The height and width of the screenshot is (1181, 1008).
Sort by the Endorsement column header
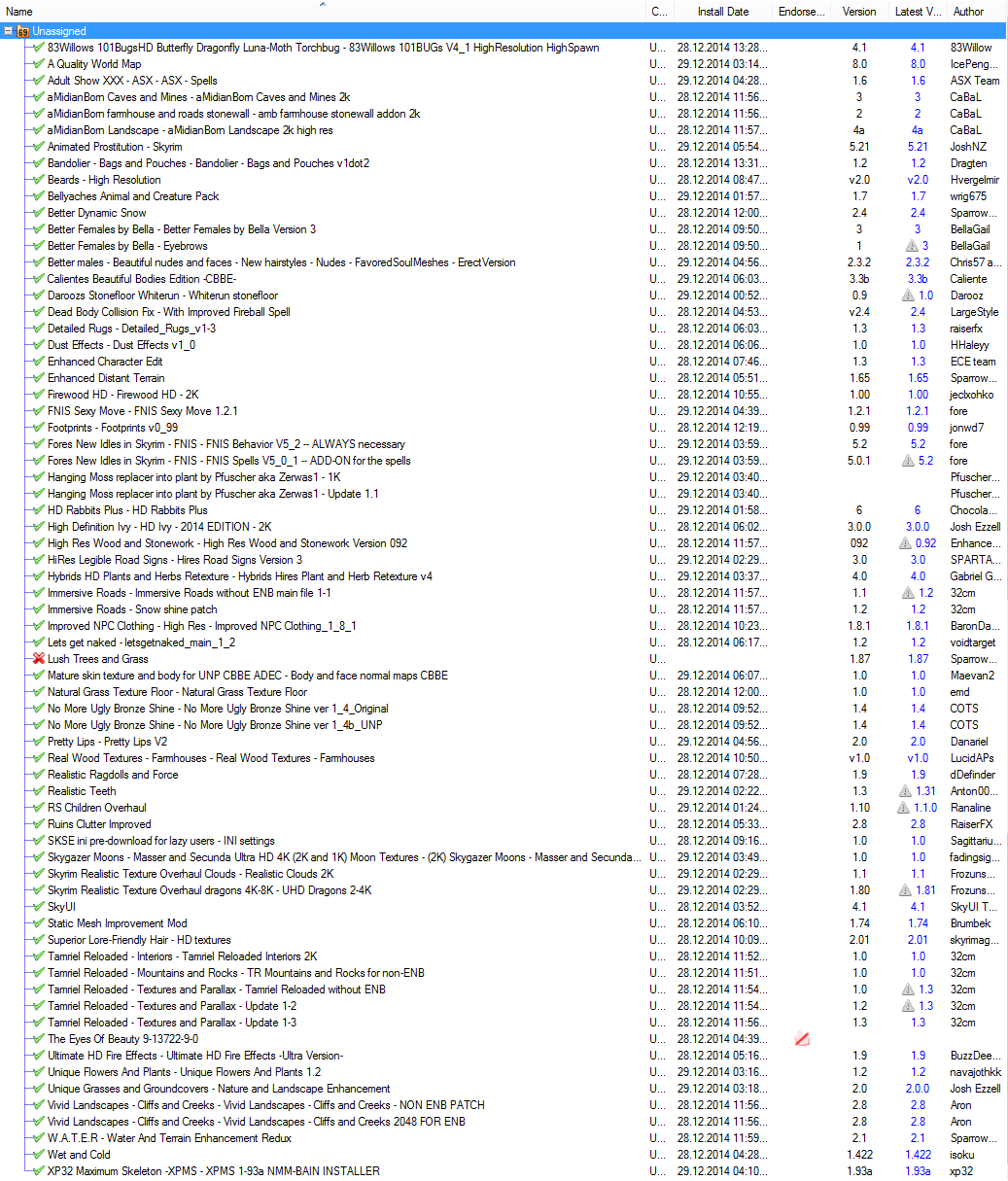[x=802, y=12]
